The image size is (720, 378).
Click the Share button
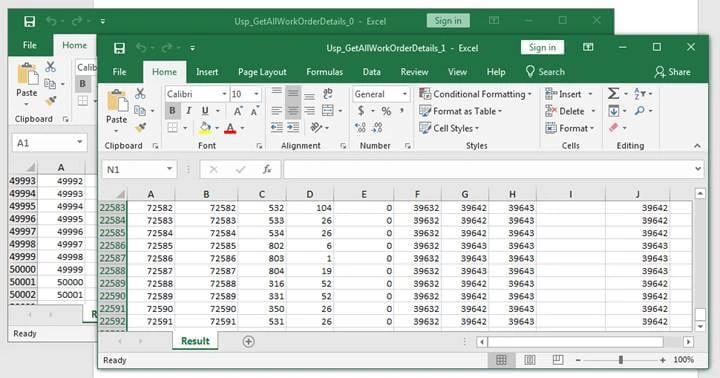673,72
